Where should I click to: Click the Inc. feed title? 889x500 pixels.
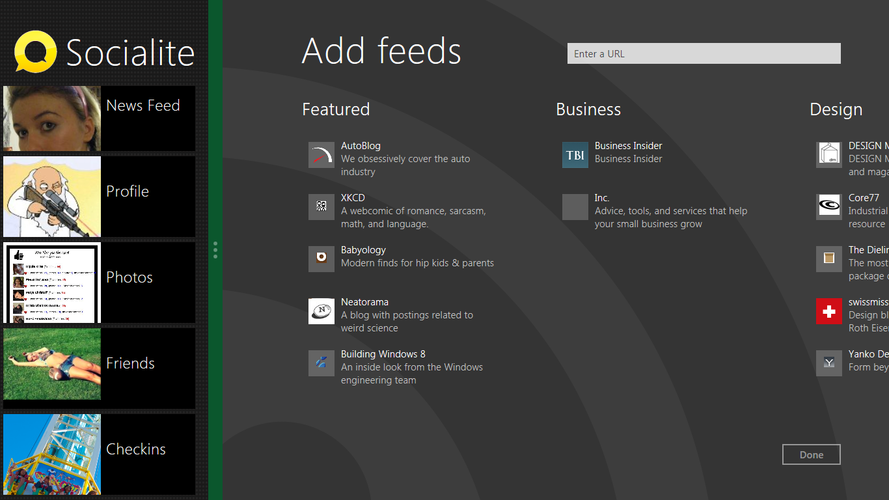click(602, 198)
